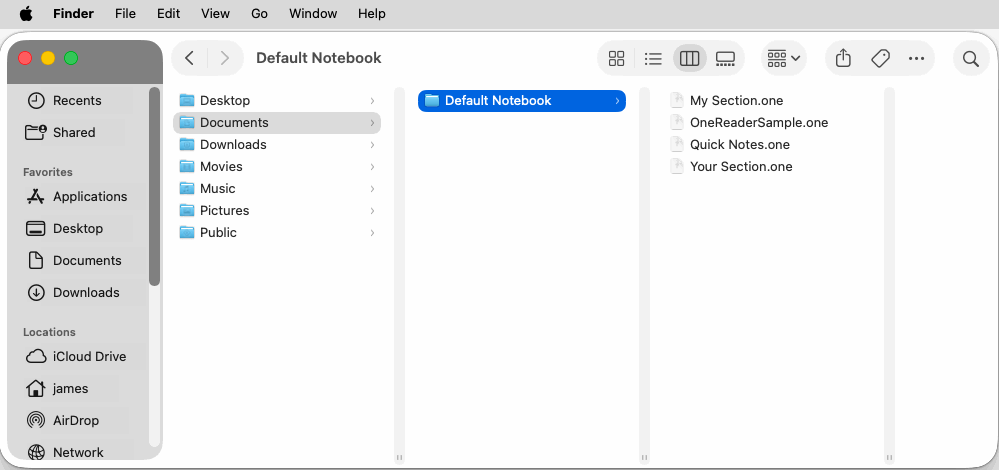Viewport: 999px width, 470px height.
Task: Switch to icon view
Action: (x=617, y=59)
